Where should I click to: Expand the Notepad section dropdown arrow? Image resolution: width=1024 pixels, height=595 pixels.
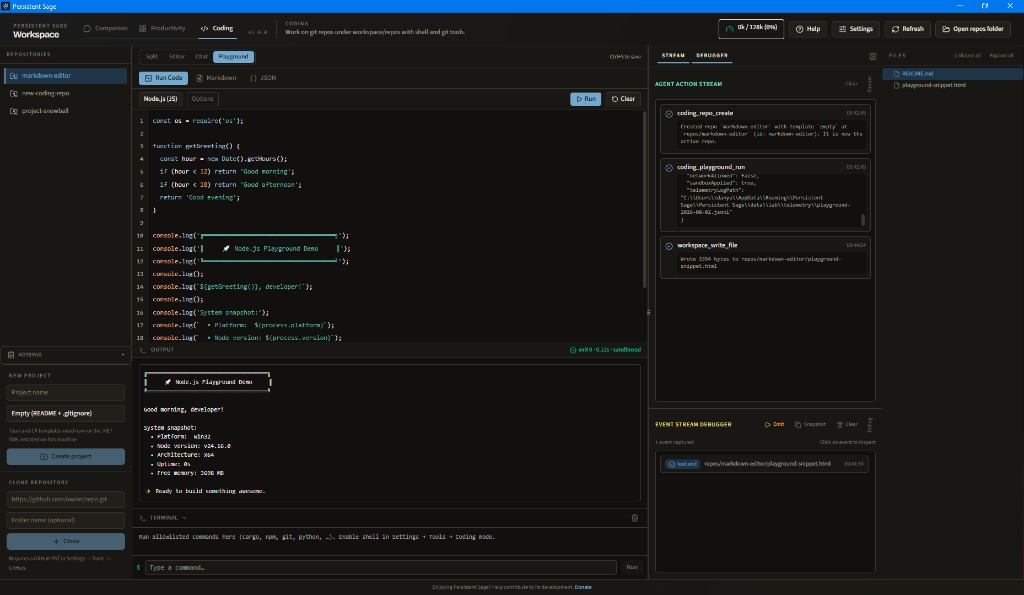[x=123, y=355]
